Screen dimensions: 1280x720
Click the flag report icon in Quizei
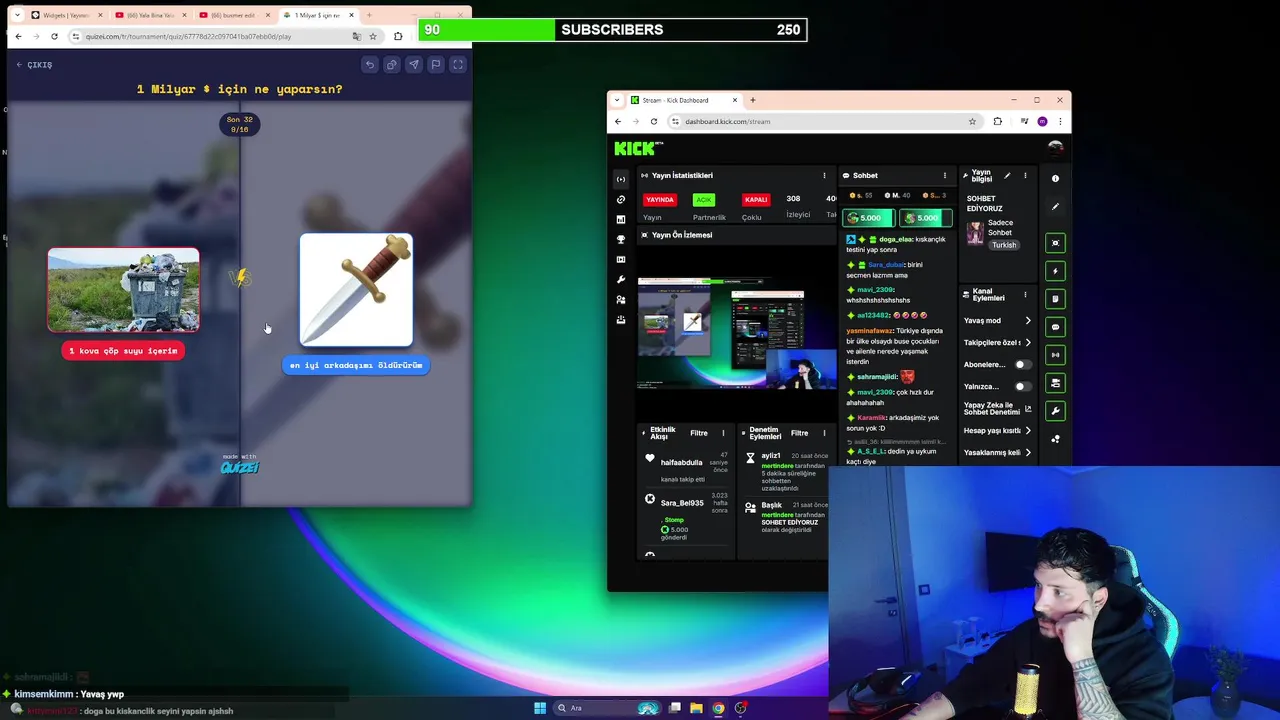(436, 65)
